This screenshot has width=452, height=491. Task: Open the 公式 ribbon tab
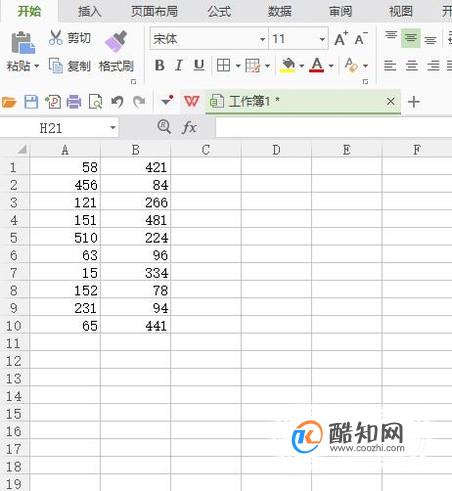pyautogui.click(x=219, y=11)
